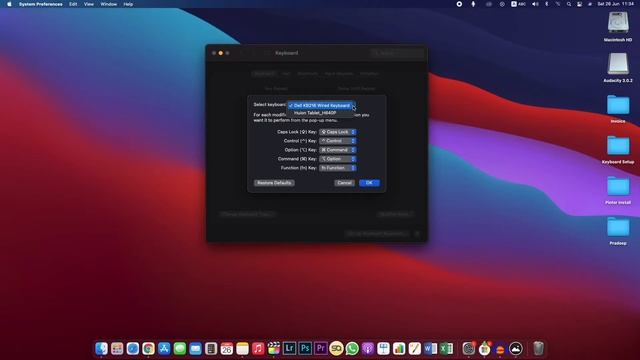Open the Control Key dropdown
The image size is (640, 360).
(x=338, y=141)
